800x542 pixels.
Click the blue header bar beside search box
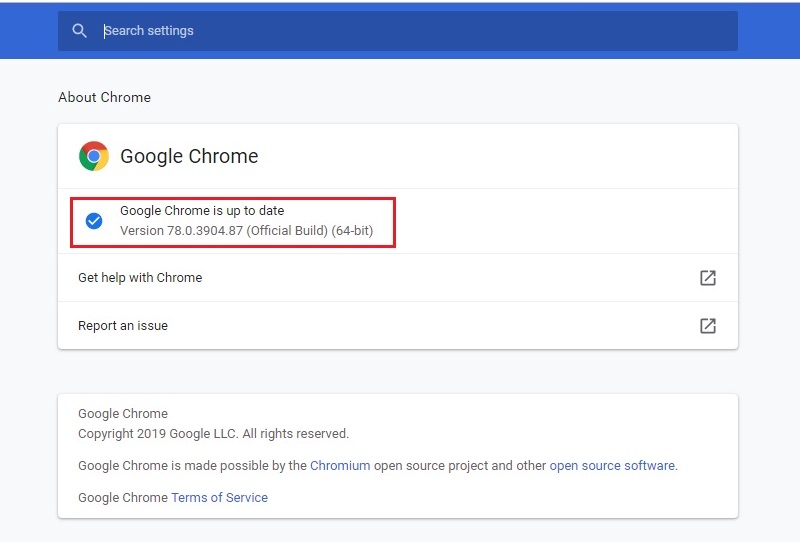tap(768, 31)
